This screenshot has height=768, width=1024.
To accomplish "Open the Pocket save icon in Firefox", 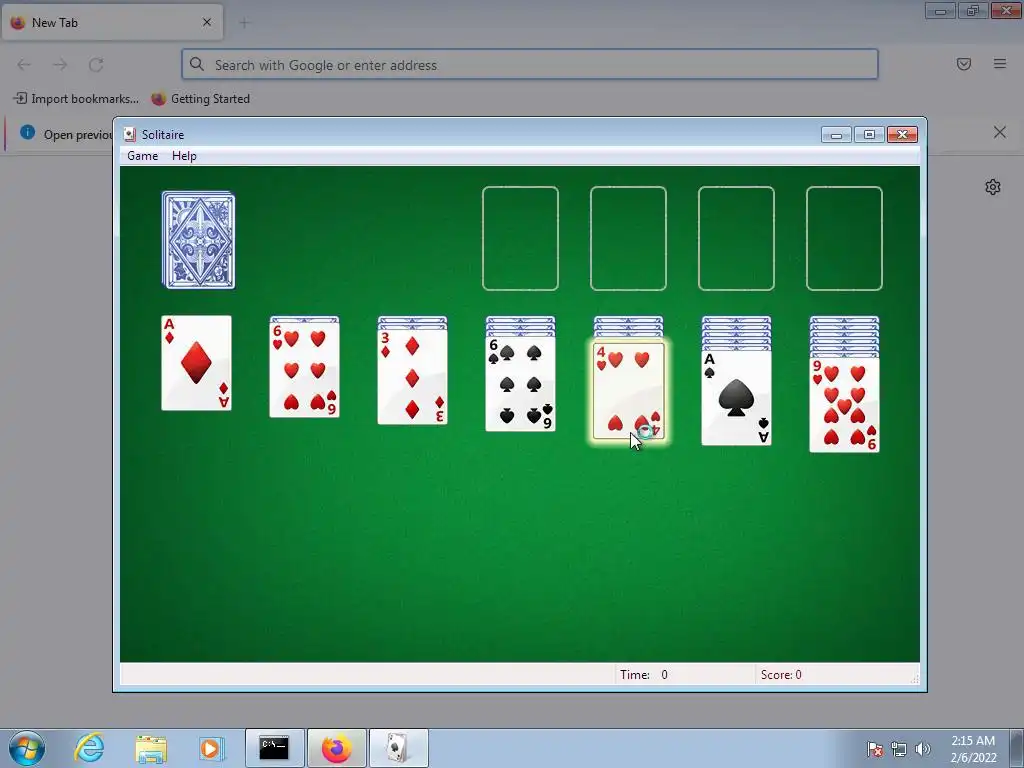I will 964,64.
